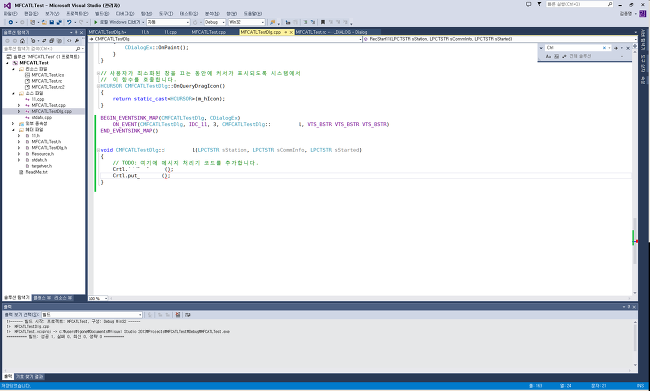
Task: Close the Output panel
Action: pyautogui.click(x=634, y=307)
